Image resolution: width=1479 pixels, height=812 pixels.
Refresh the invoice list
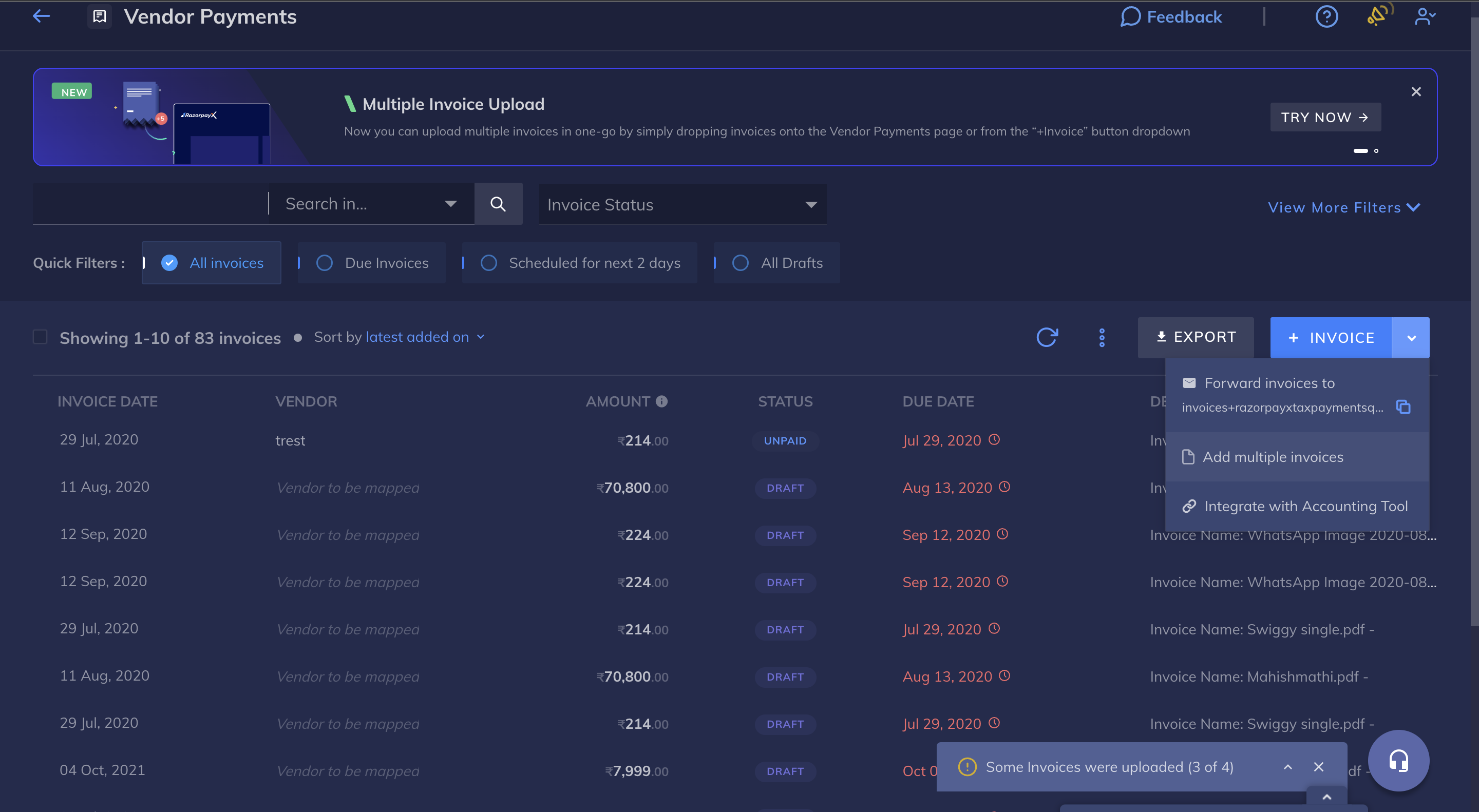pos(1047,337)
